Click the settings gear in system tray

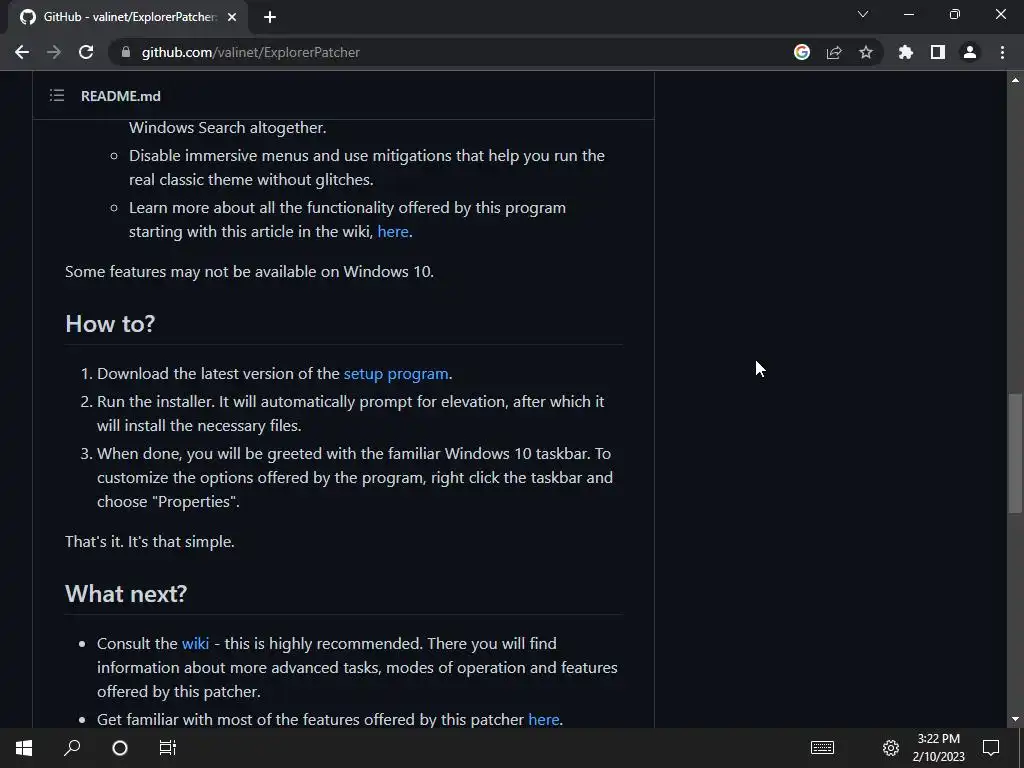coord(891,748)
